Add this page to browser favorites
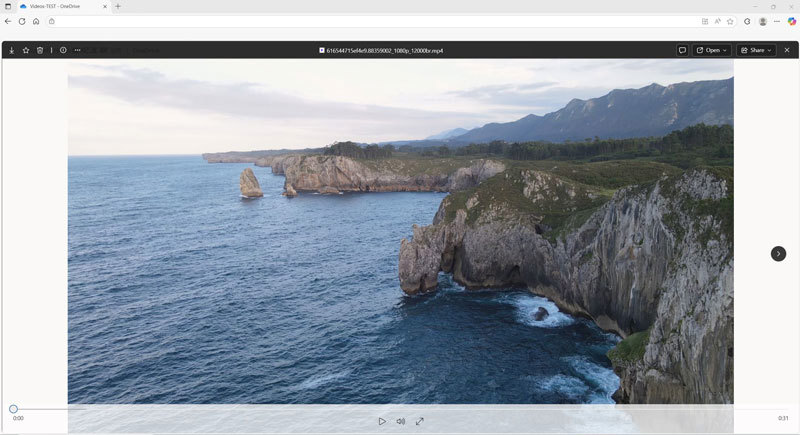This screenshot has height=435, width=800. pyautogui.click(x=730, y=21)
